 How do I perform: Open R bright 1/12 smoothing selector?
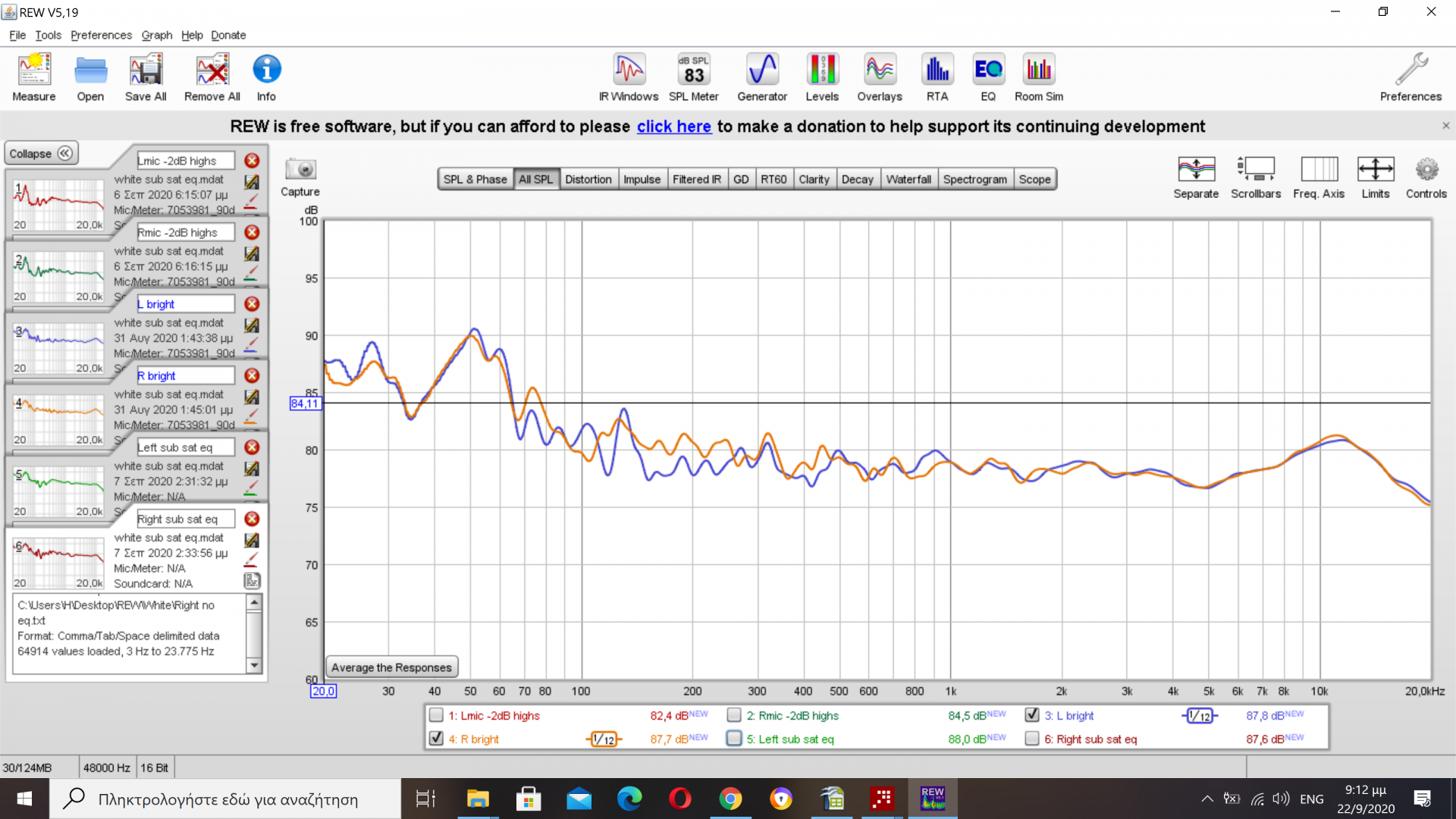point(604,739)
